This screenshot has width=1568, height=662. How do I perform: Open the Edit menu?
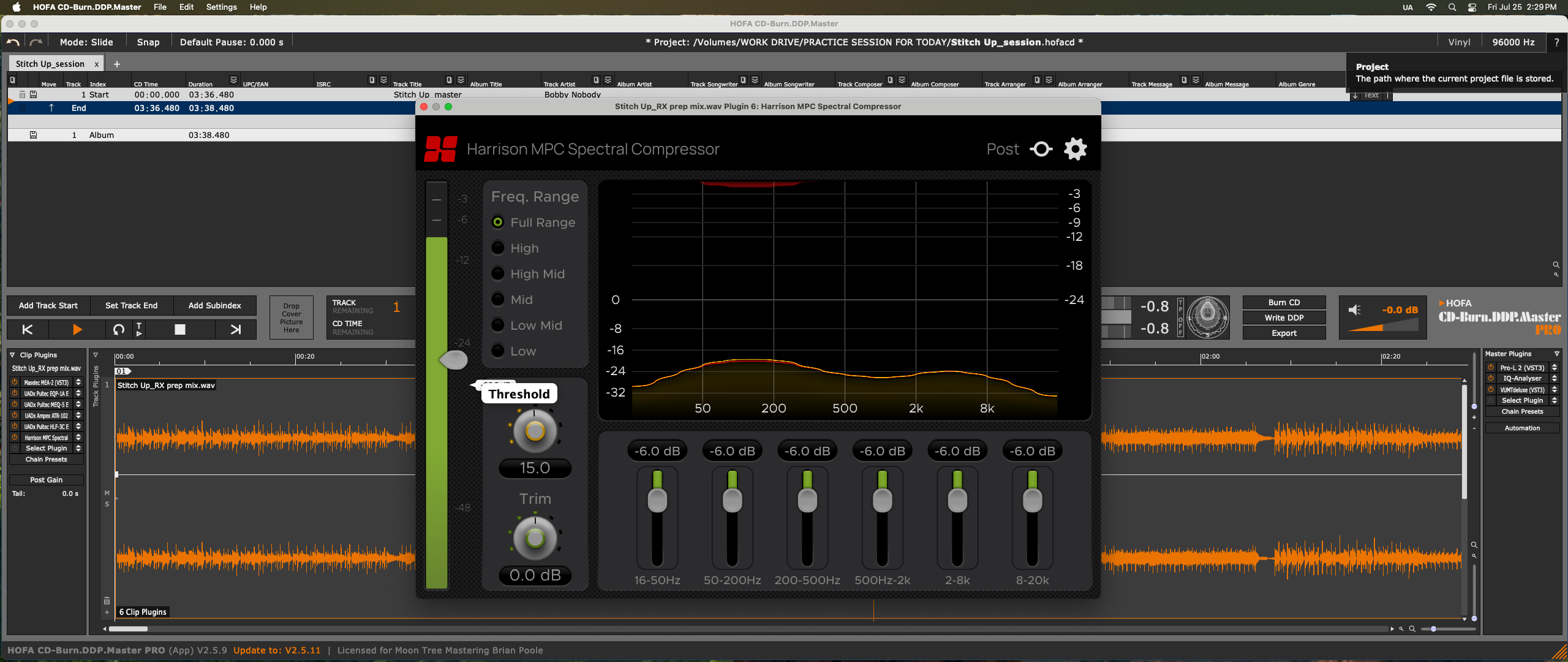click(x=186, y=7)
